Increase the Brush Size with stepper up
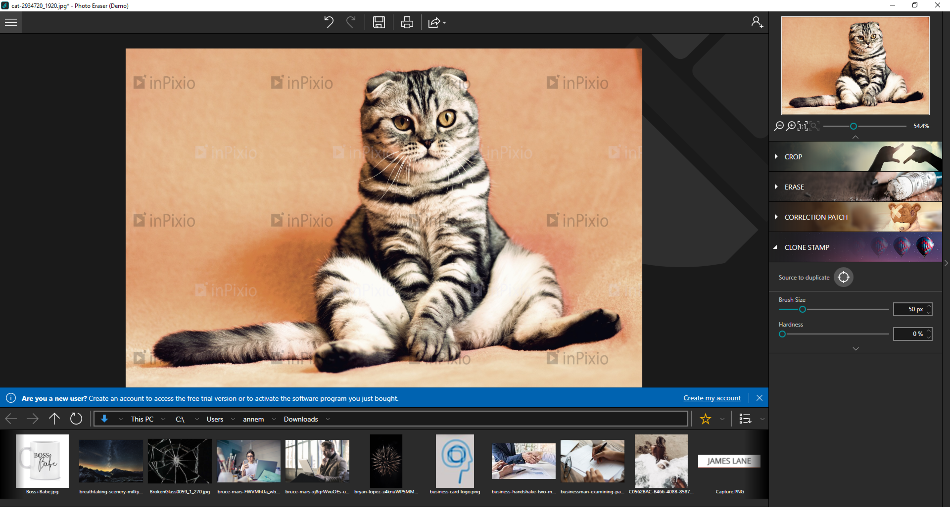 coord(929,306)
